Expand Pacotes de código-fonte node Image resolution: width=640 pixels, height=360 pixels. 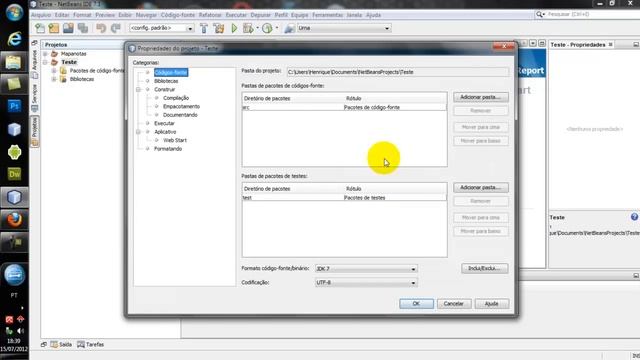click(x=54, y=71)
